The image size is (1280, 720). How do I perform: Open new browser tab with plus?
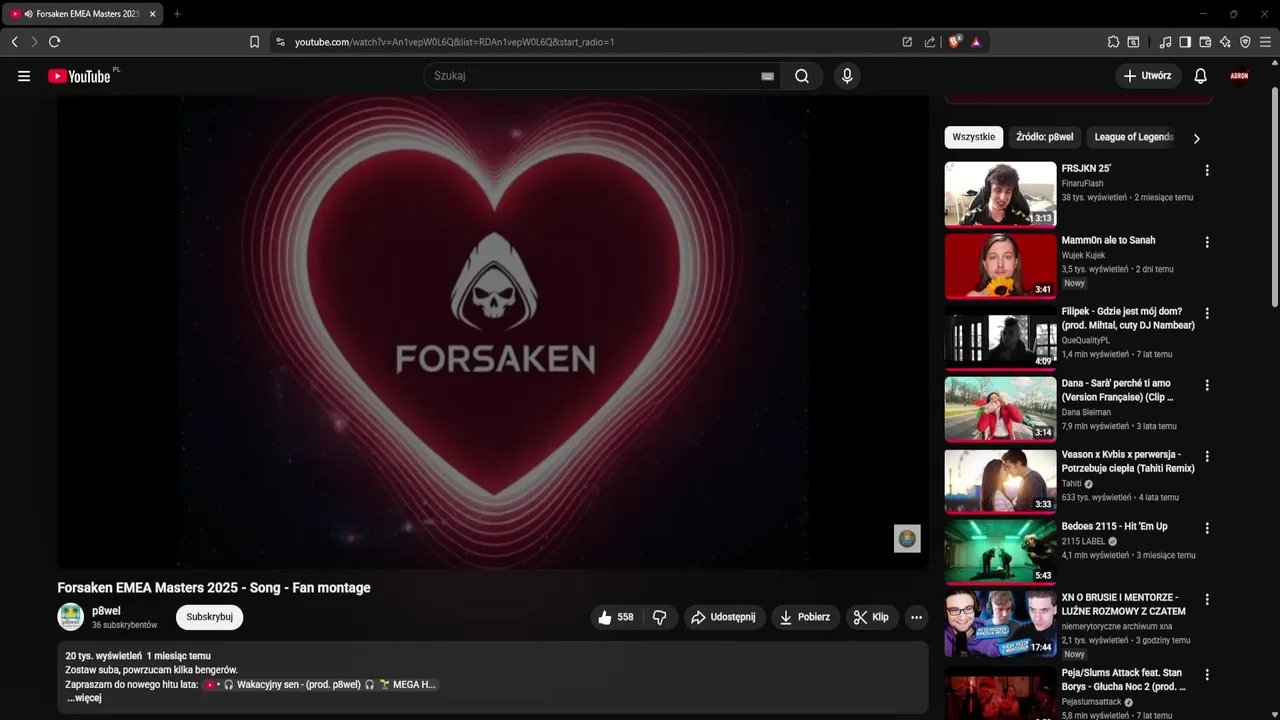tap(177, 14)
